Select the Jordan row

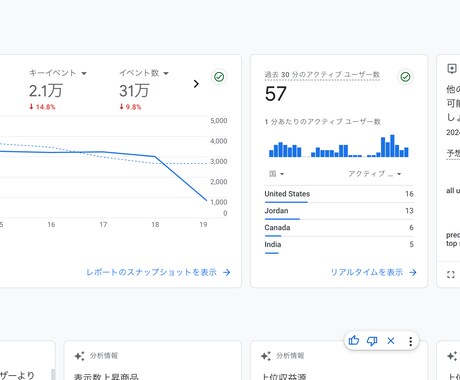pyautogui.click(x=339, y=211)
